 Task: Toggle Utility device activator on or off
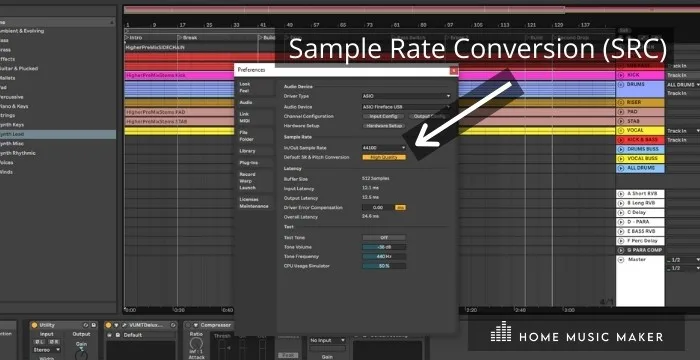point(34,325)
